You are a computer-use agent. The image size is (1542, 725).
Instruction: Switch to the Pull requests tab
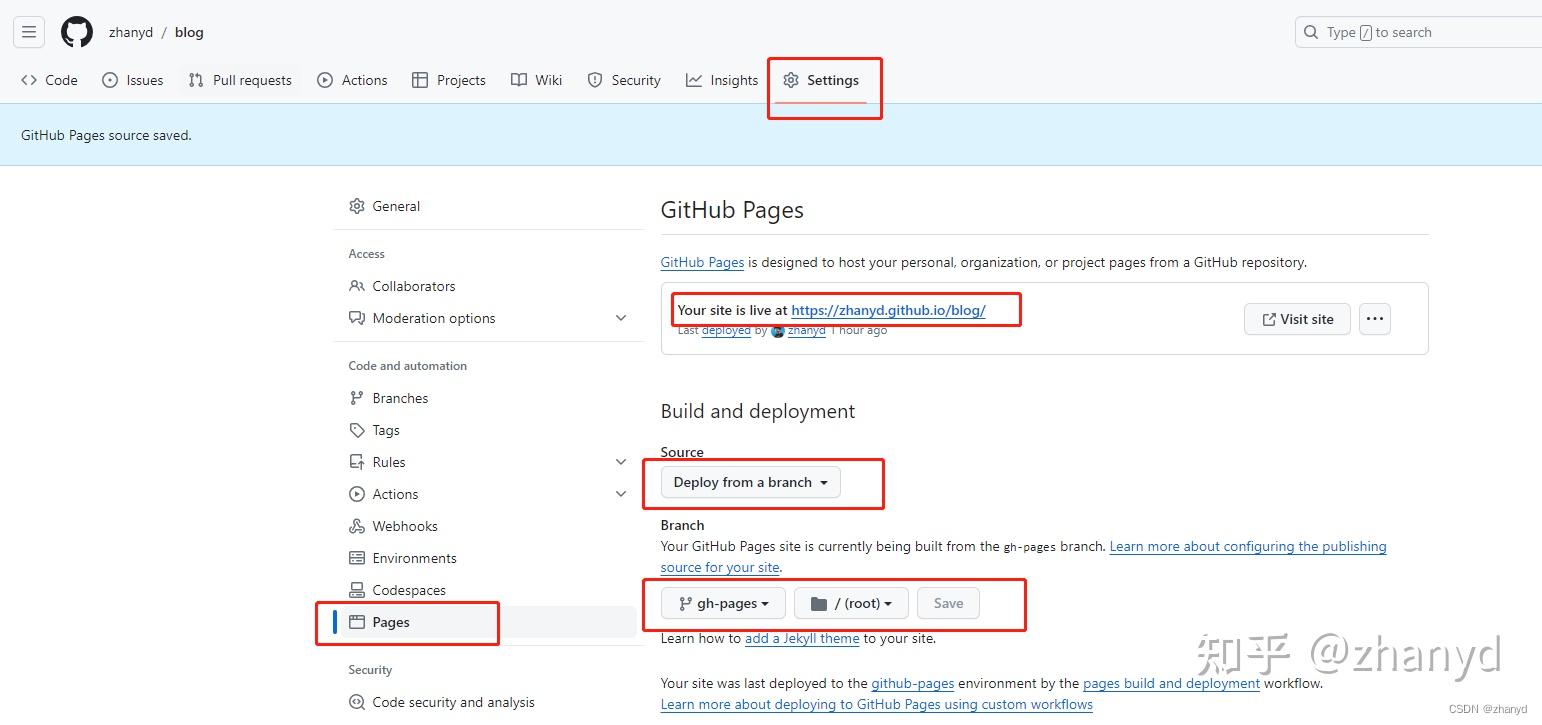tap(239, 80)
